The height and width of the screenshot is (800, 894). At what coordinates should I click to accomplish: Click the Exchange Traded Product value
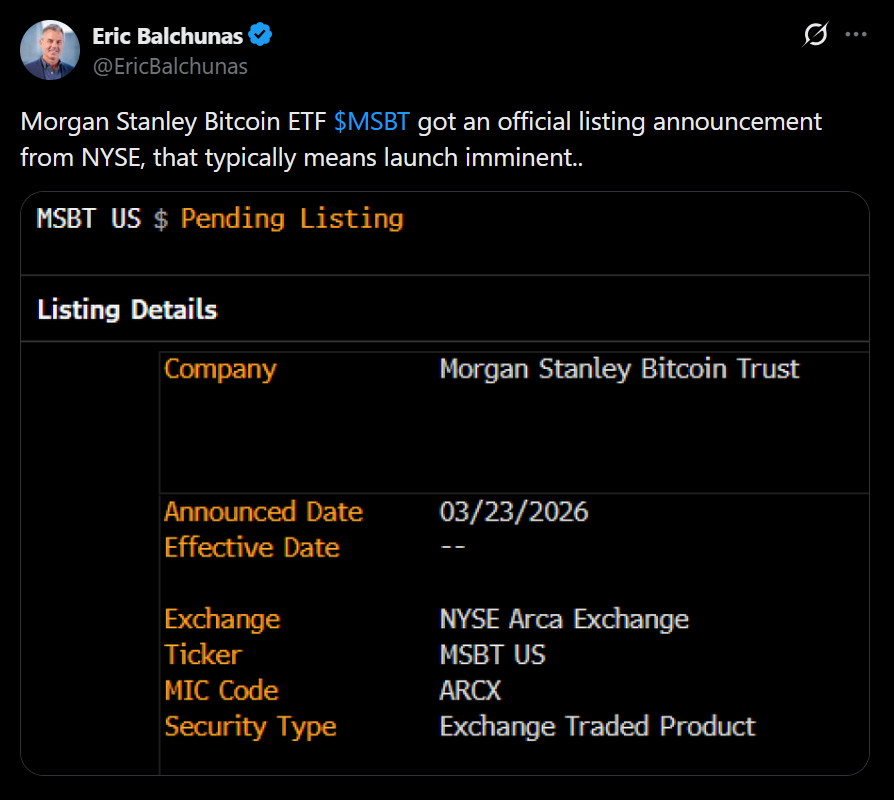click(x=597, y=727)
